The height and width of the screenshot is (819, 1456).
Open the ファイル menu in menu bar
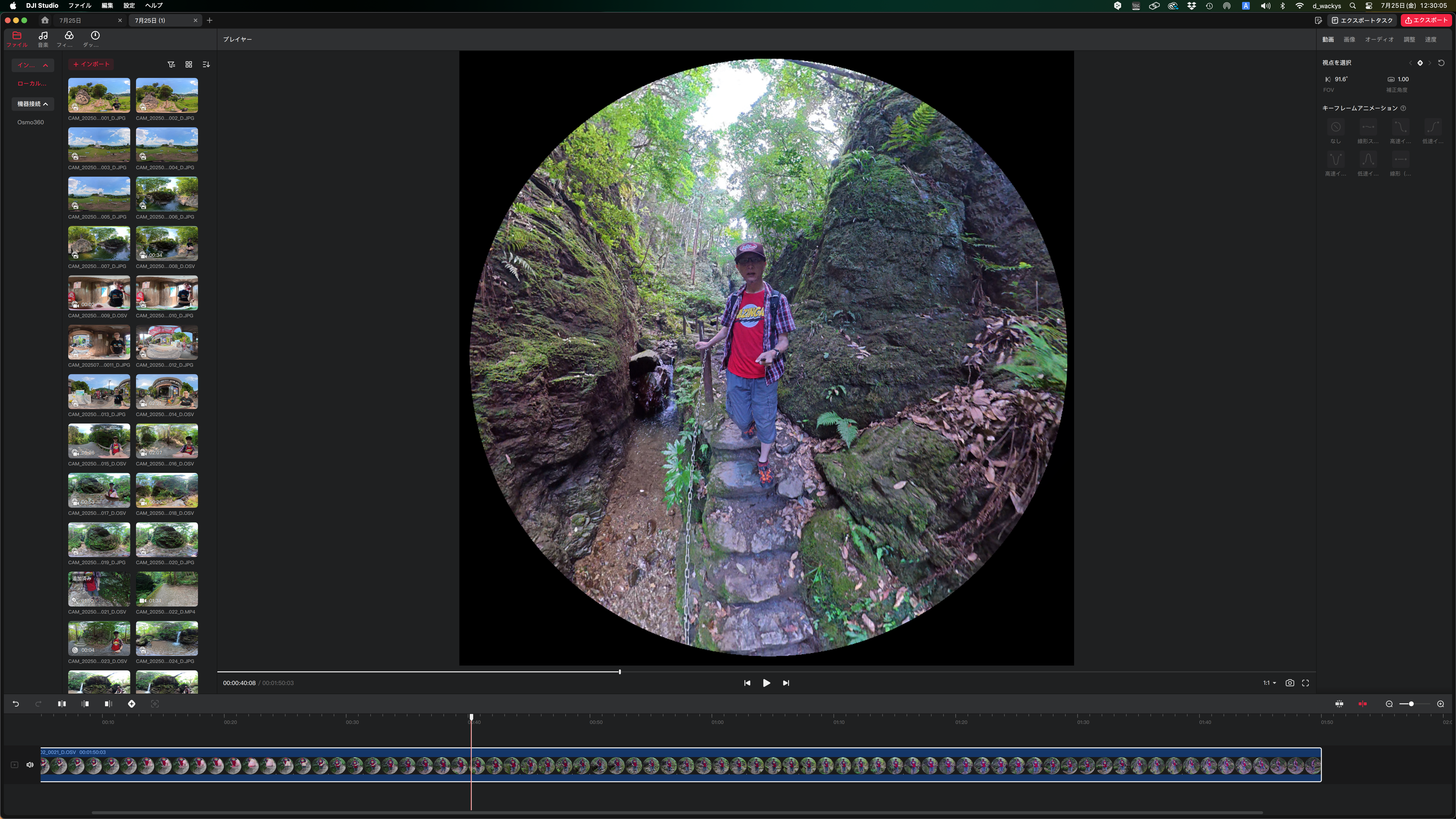click(80, 6)
